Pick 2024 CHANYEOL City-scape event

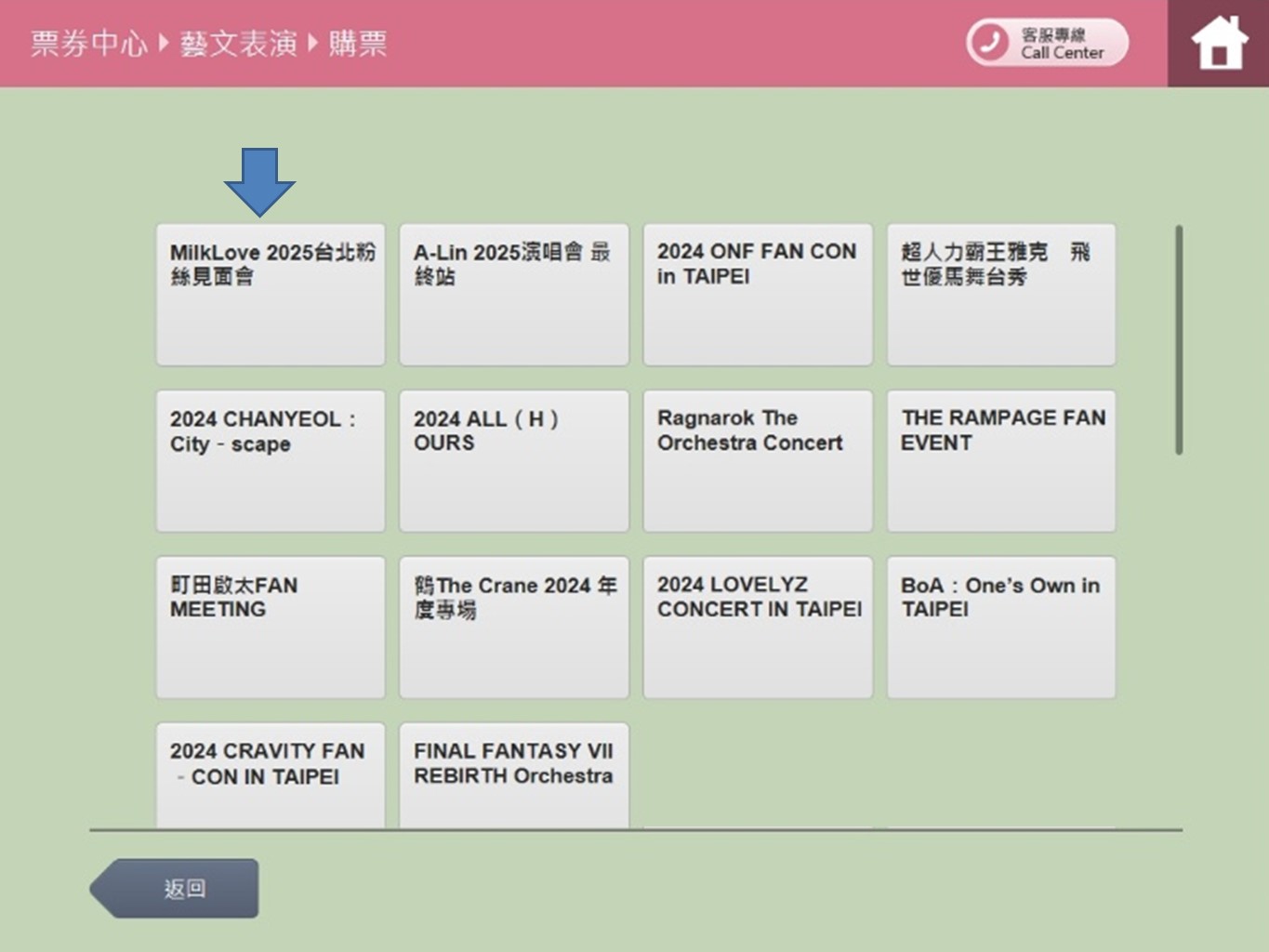[x=271, y=460]
